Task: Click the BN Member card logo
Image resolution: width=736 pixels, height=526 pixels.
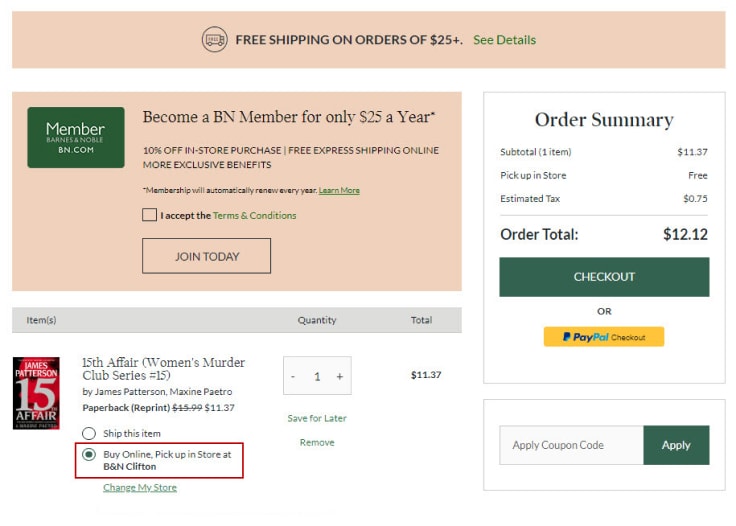Action: click(x=76, y=137)
